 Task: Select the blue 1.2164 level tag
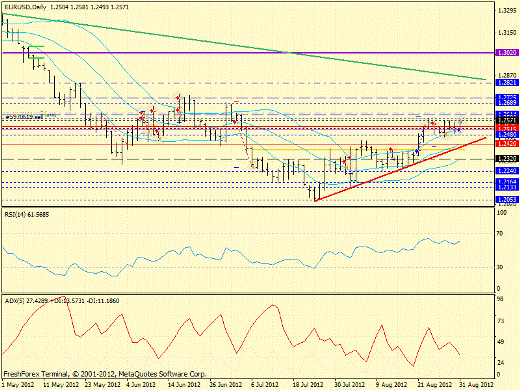507,182
